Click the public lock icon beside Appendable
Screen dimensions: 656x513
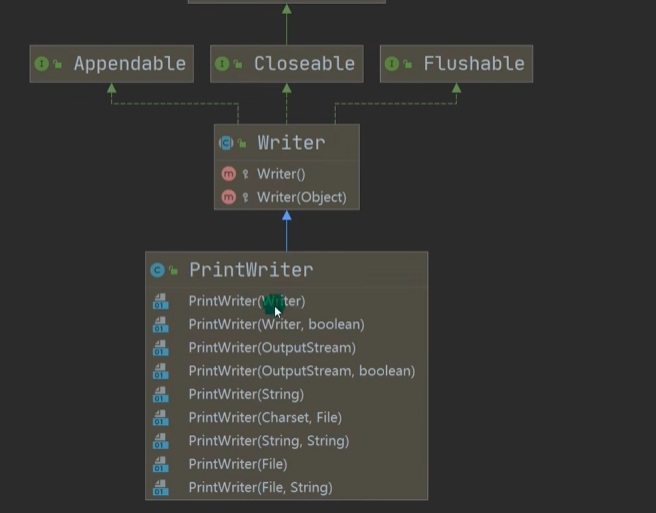58,64
